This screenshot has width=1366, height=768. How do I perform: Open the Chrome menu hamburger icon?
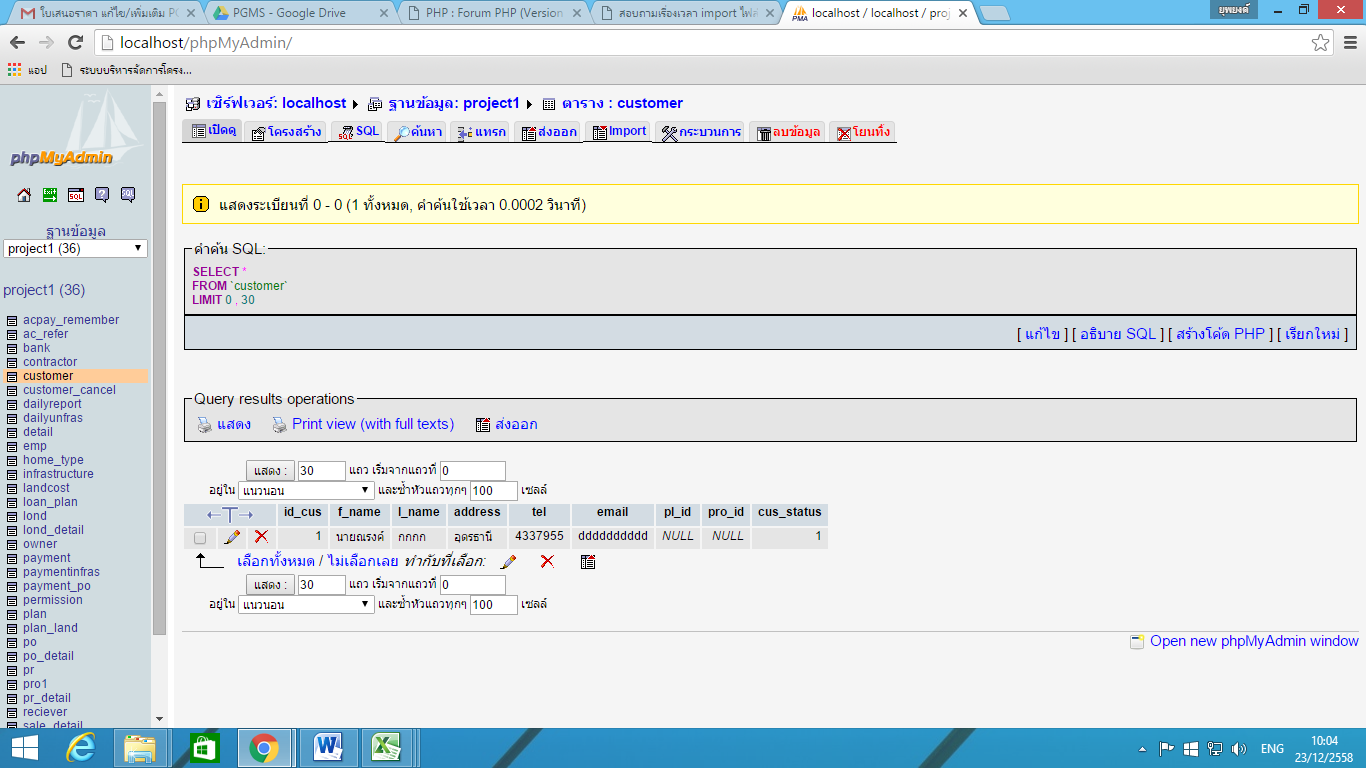[x=1349, y=42]
